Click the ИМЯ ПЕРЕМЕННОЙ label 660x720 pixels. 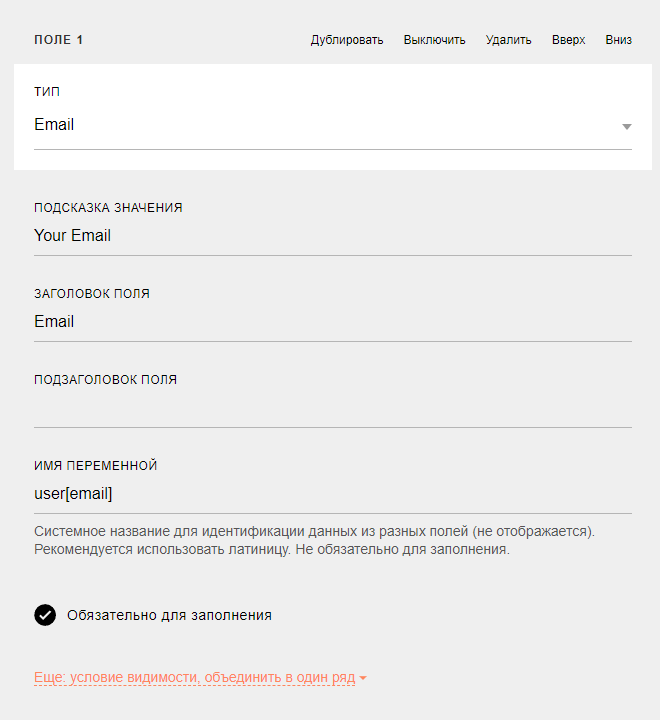point(96,466)
